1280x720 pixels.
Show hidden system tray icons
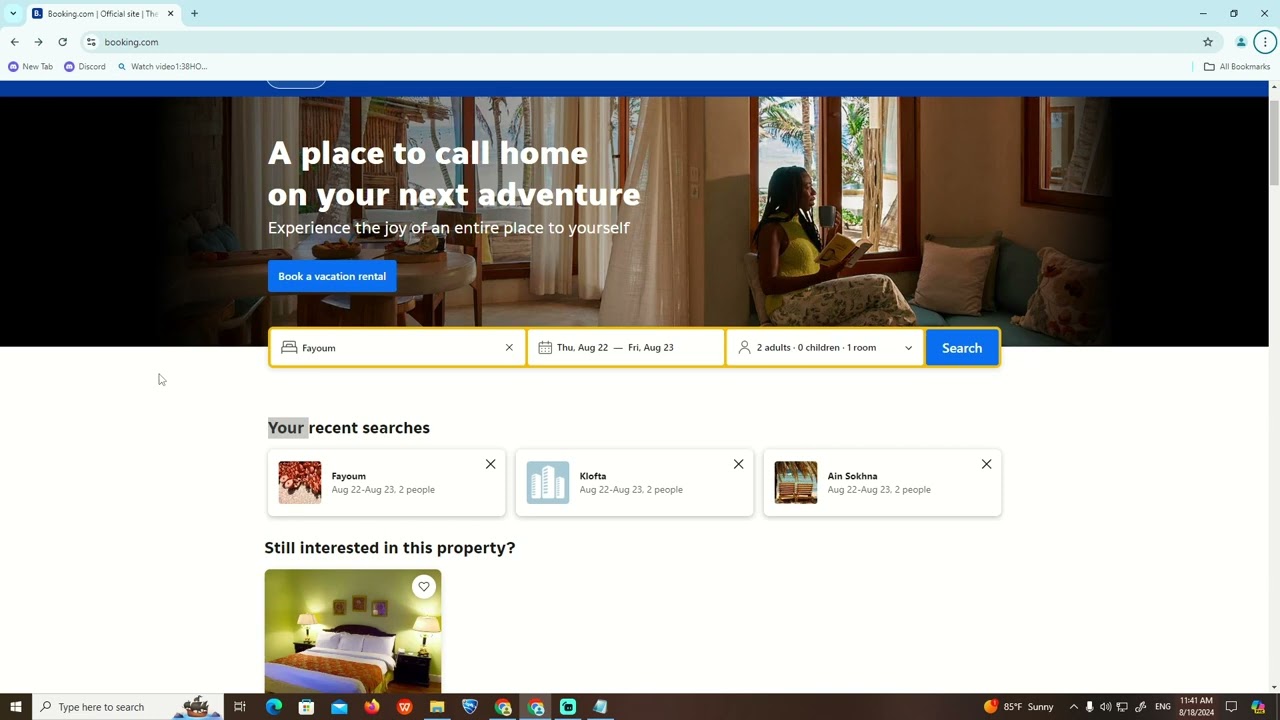click(1074, 707)
